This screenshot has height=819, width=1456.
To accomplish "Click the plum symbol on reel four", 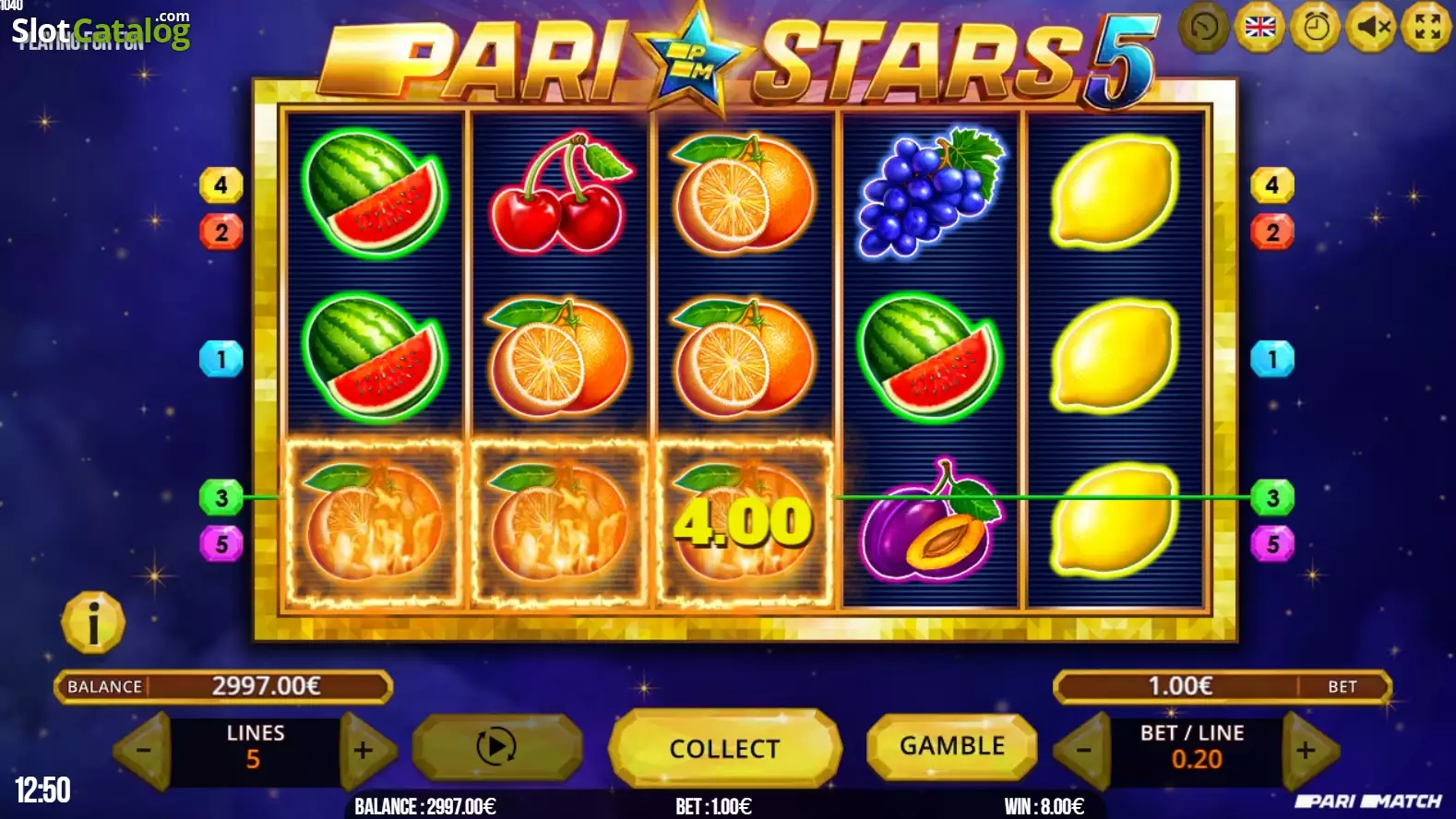I will (928, 522).
